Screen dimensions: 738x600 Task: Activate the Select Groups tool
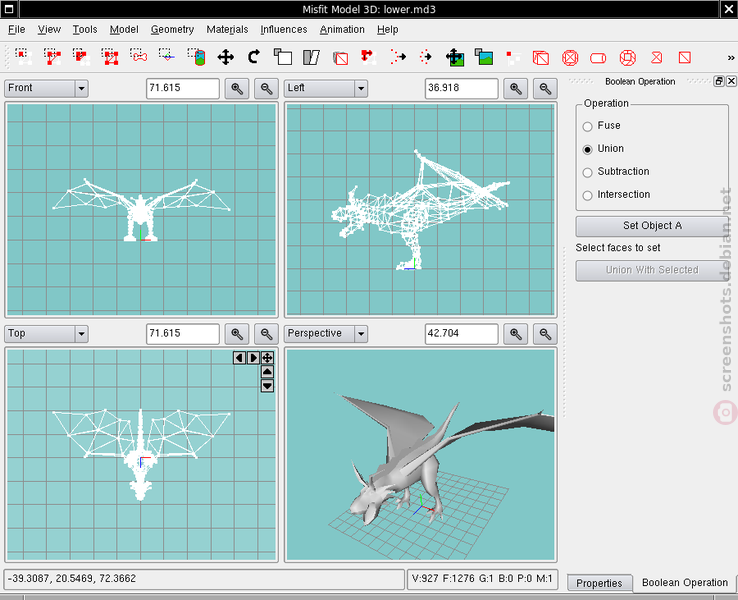110,57
